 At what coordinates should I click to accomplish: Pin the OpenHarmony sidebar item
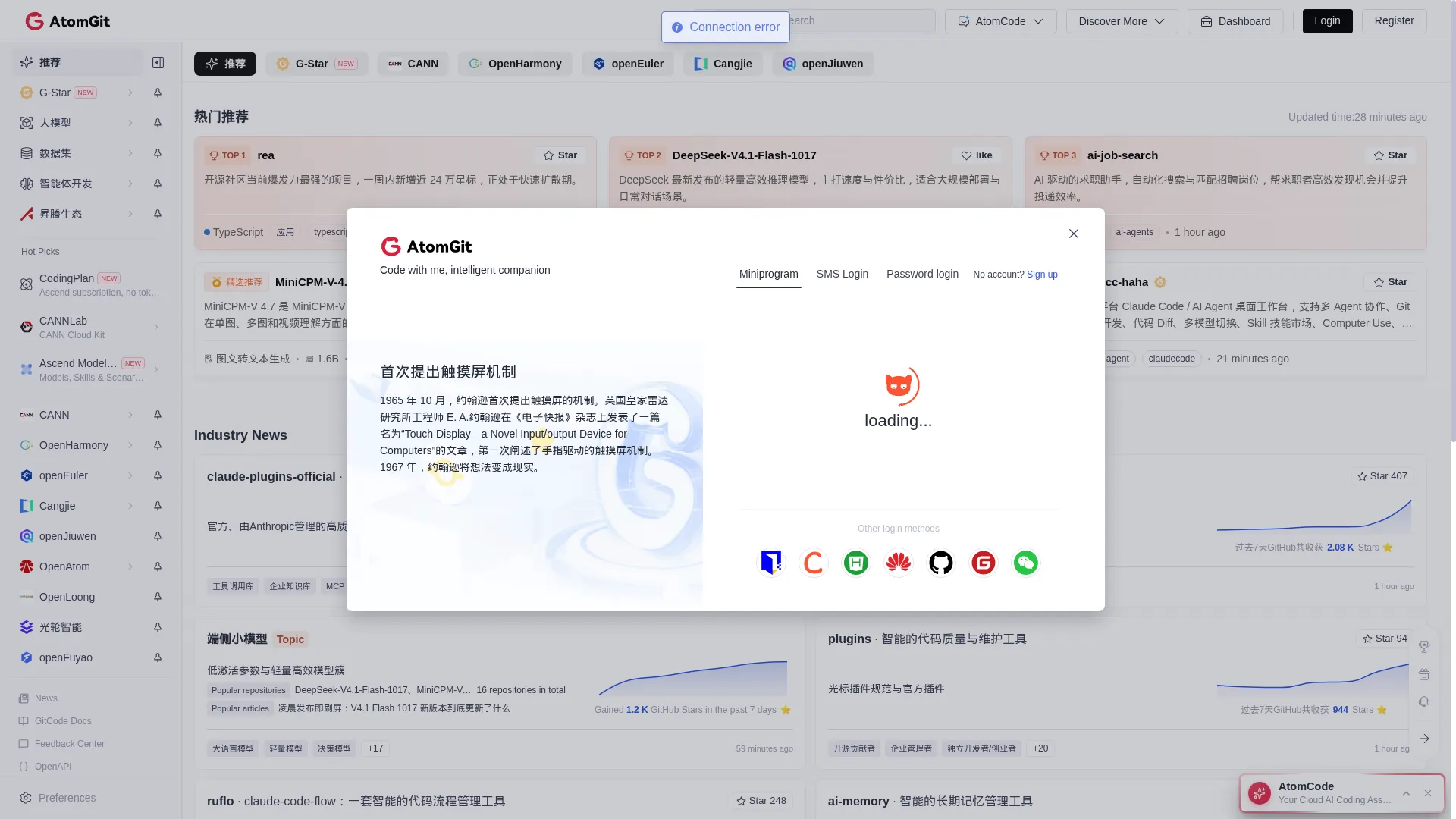click(158, 445)
